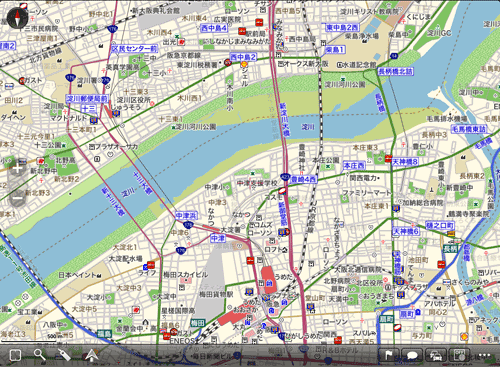The image size is (500, 367).
Task: Tap the 新大阪典礼会館 label
Action: pyautogui.click(x=156, y=10)
